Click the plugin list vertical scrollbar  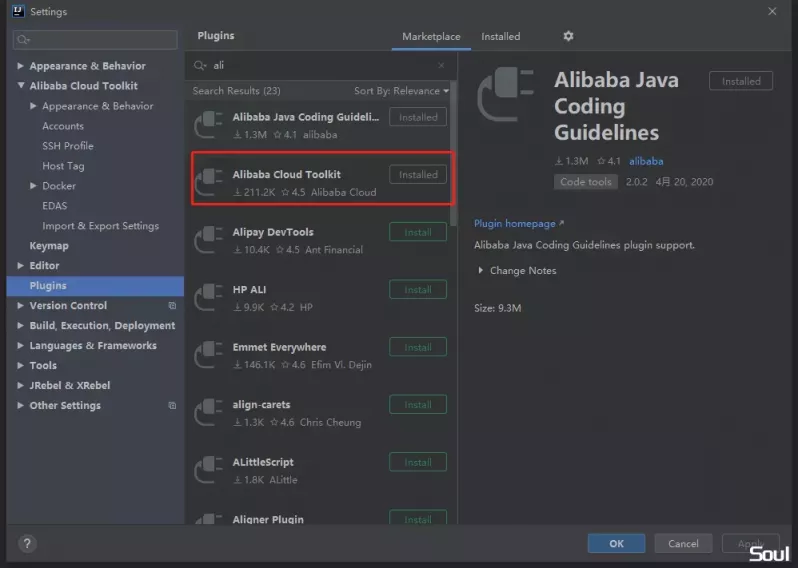click(453, 153)
